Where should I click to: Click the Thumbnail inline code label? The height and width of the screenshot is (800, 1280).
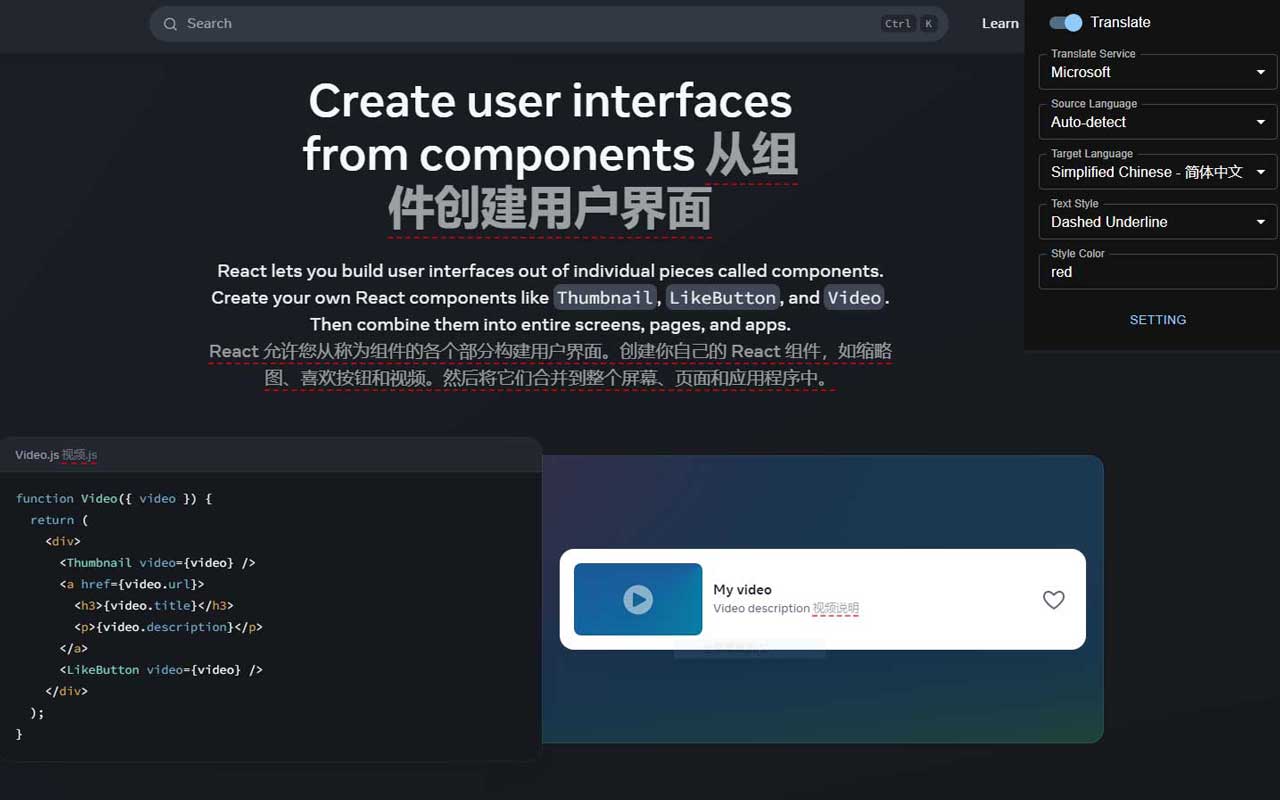tap(605, 298)
